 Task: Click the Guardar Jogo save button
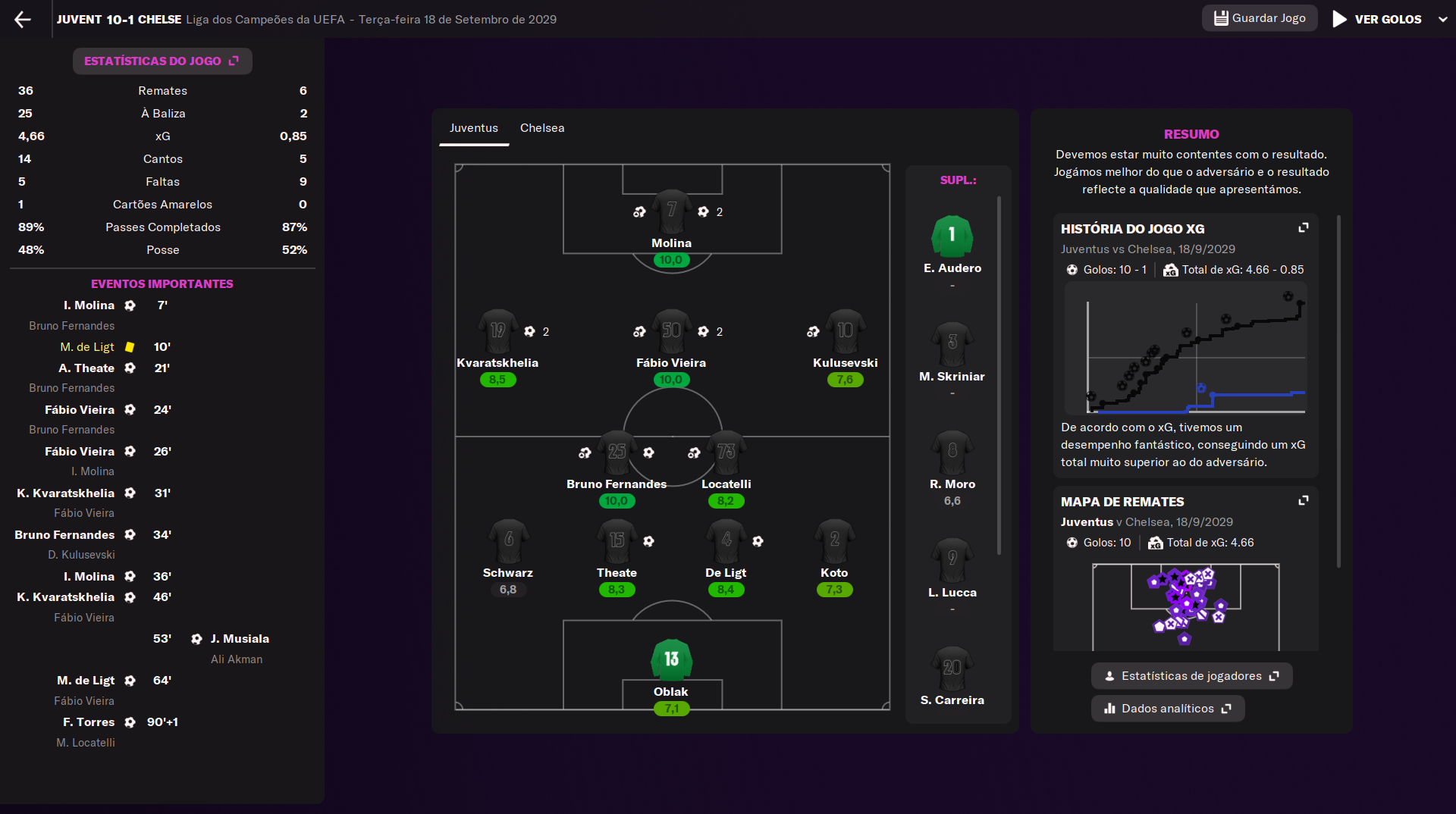tap(1260, 18)
